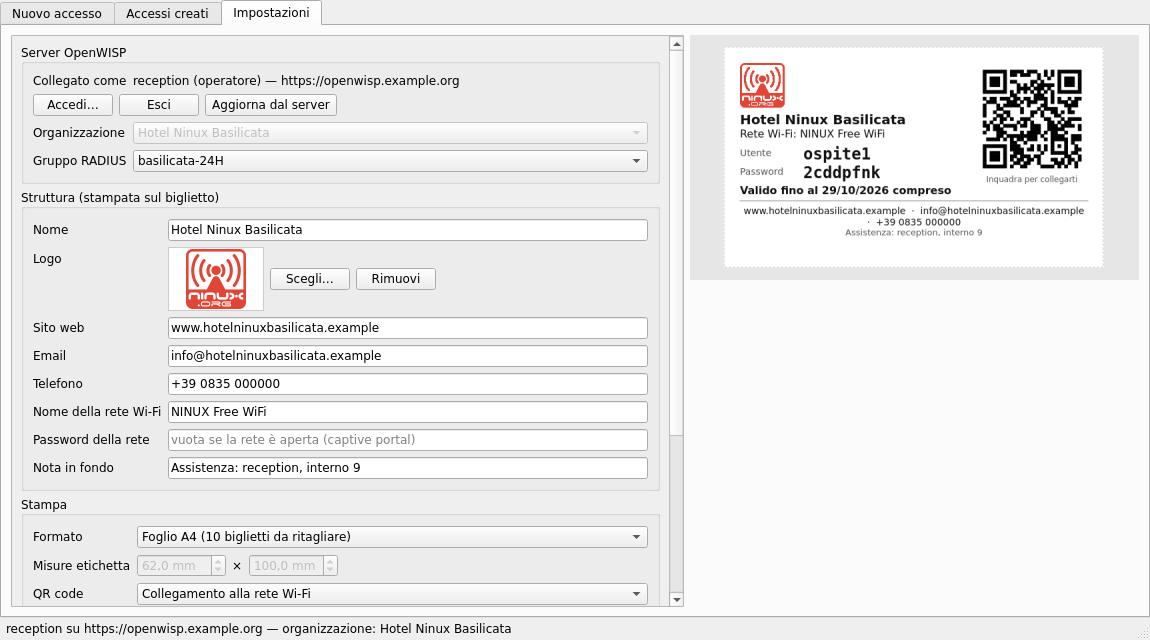Click 'Valido fino al 29/10/2026 compreso' text
This screenshot has height=640, width=1150.
coord(845,191)
